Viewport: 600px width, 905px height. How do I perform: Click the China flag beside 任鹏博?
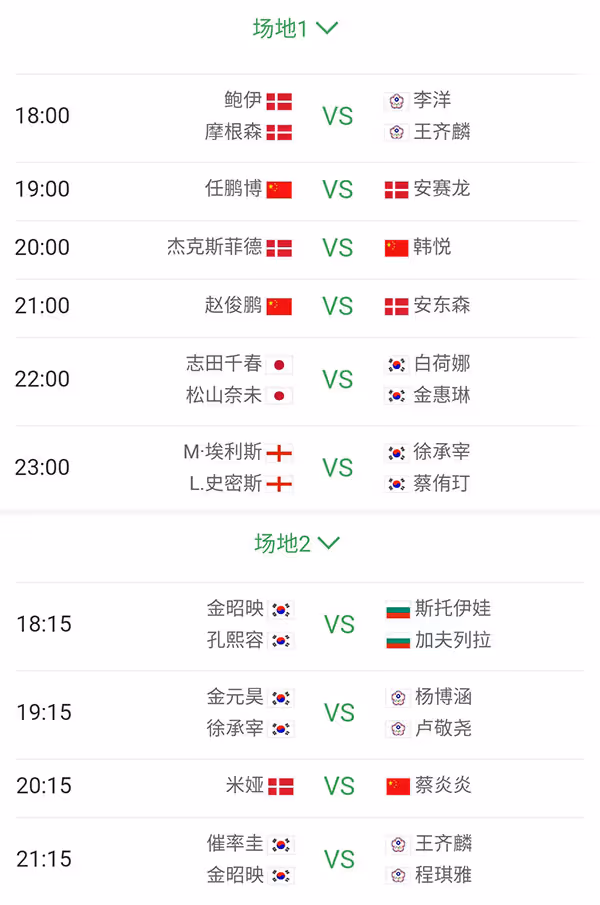[x=279, y=190]
